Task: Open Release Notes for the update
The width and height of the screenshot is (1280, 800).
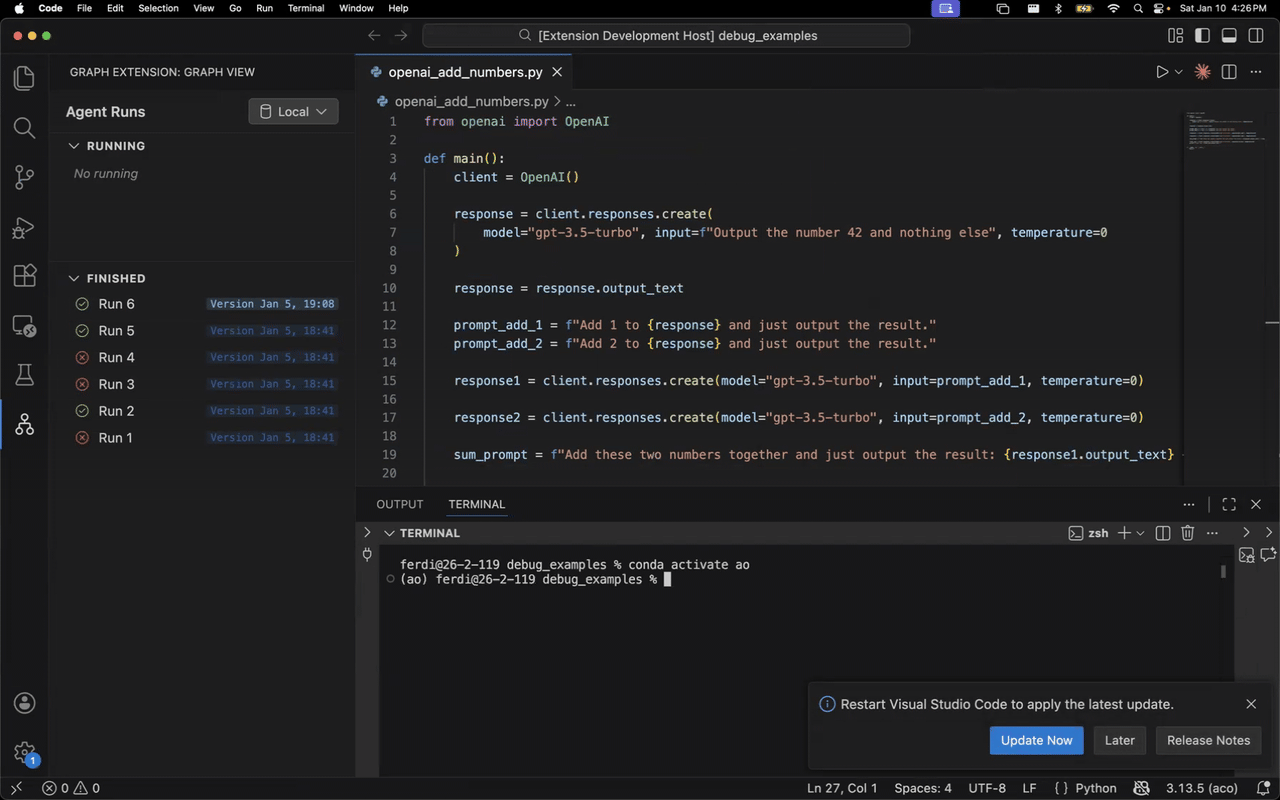Action: coord(1208,740)
